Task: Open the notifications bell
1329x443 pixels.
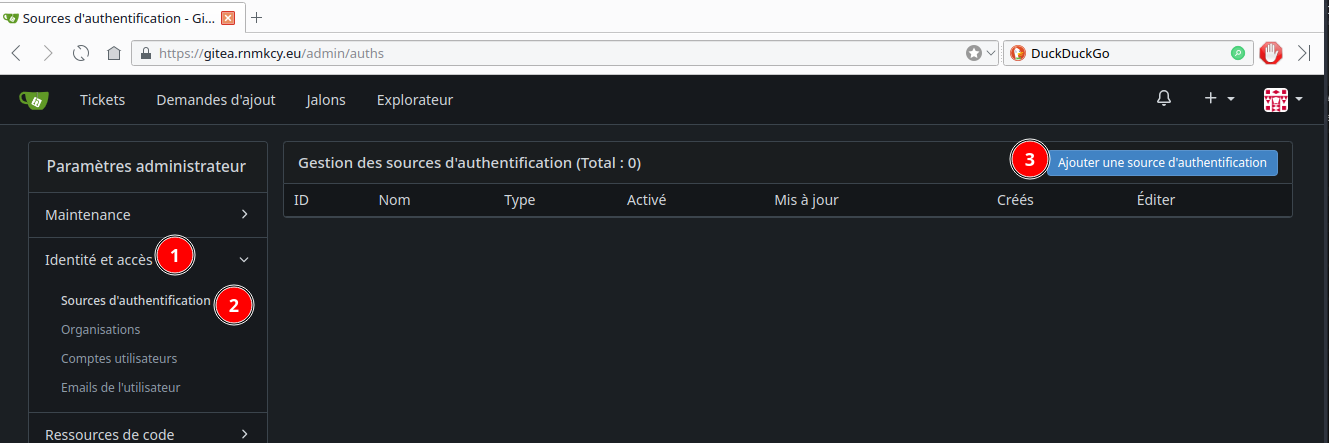Action: pyautogui.click(x=1164, y=99)
